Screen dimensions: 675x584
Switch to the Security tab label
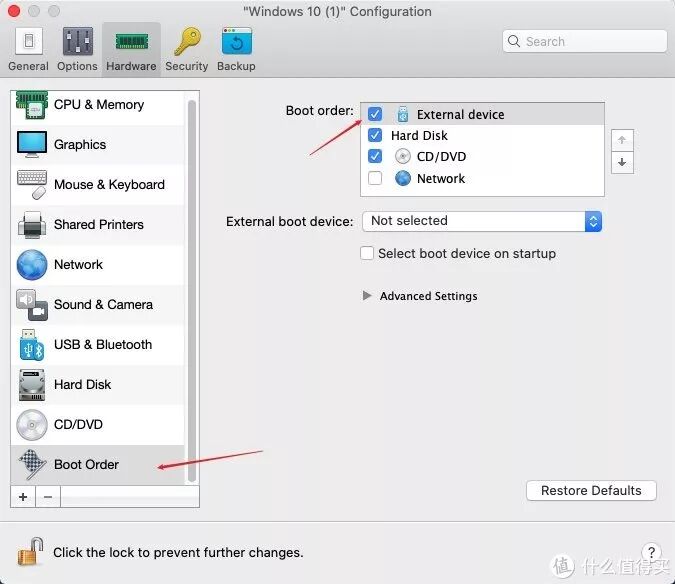click(187, 66)
